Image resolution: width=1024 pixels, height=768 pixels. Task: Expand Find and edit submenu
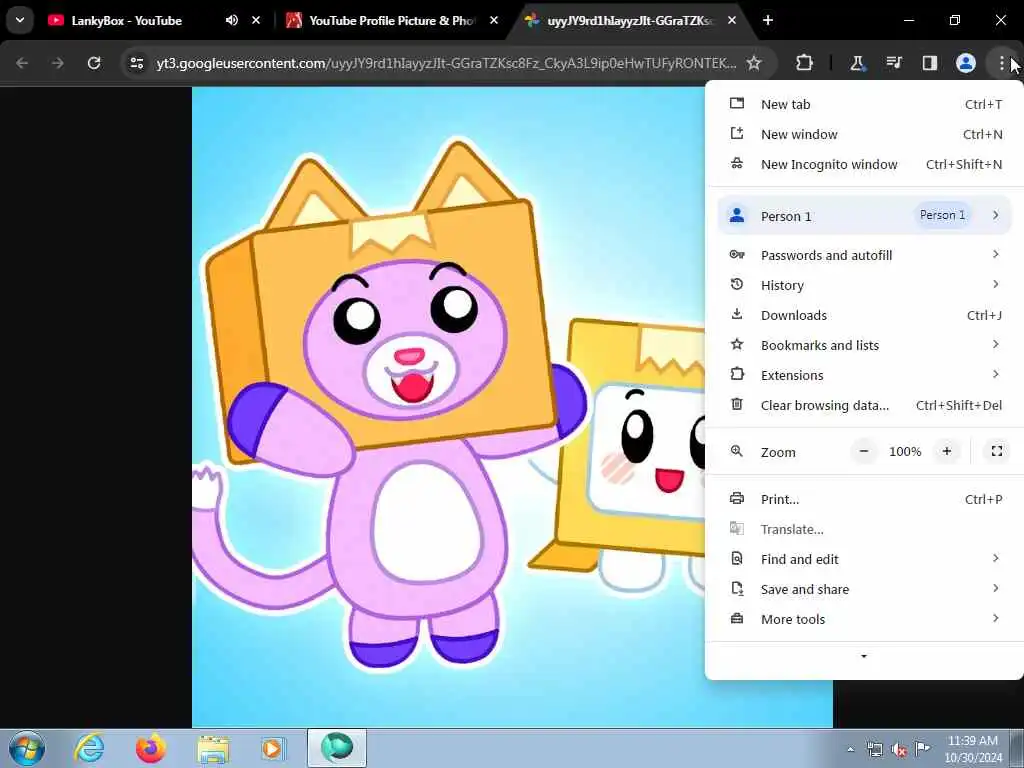[865, 560]
